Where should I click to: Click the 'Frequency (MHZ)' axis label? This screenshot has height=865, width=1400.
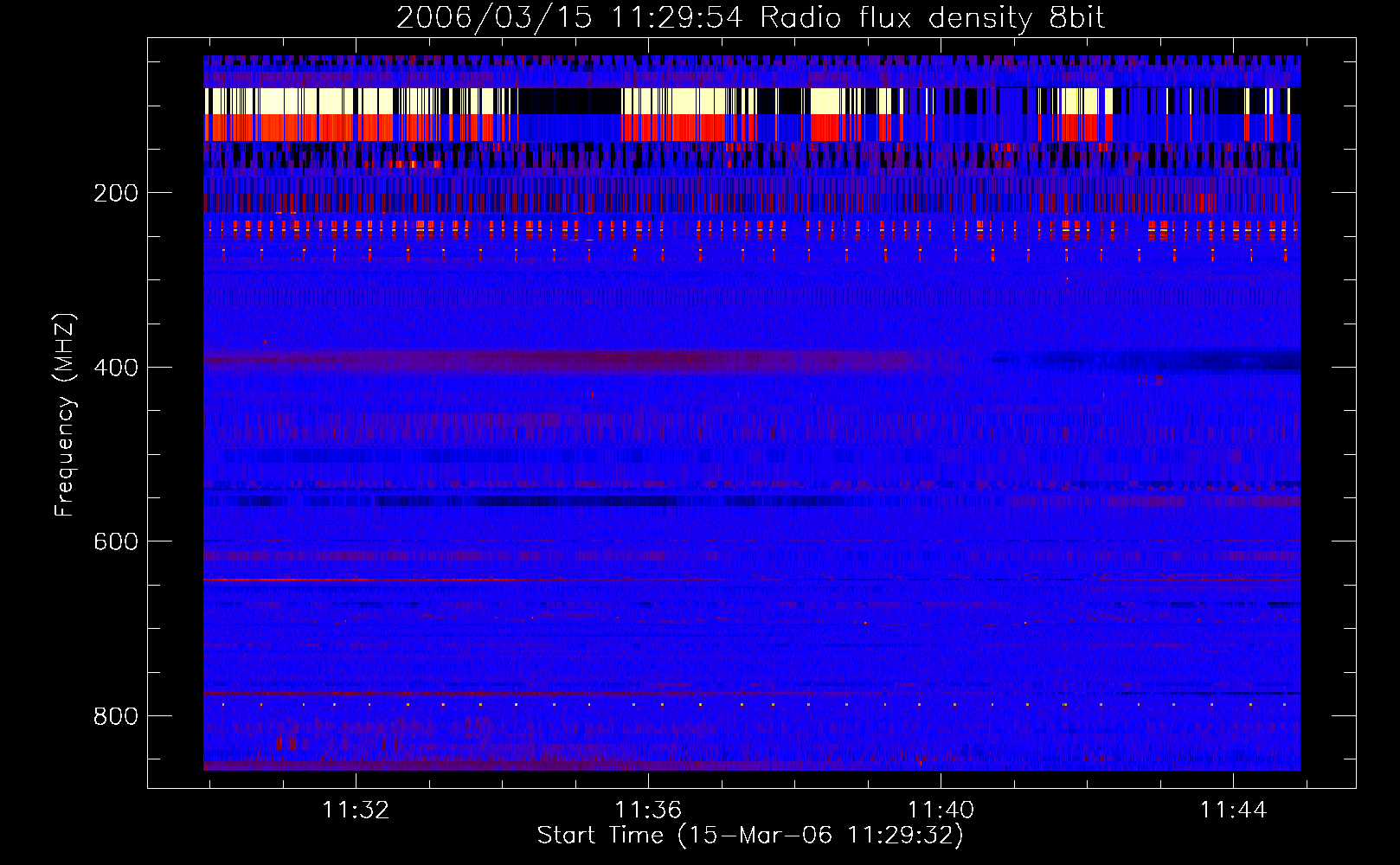point(65,414)
